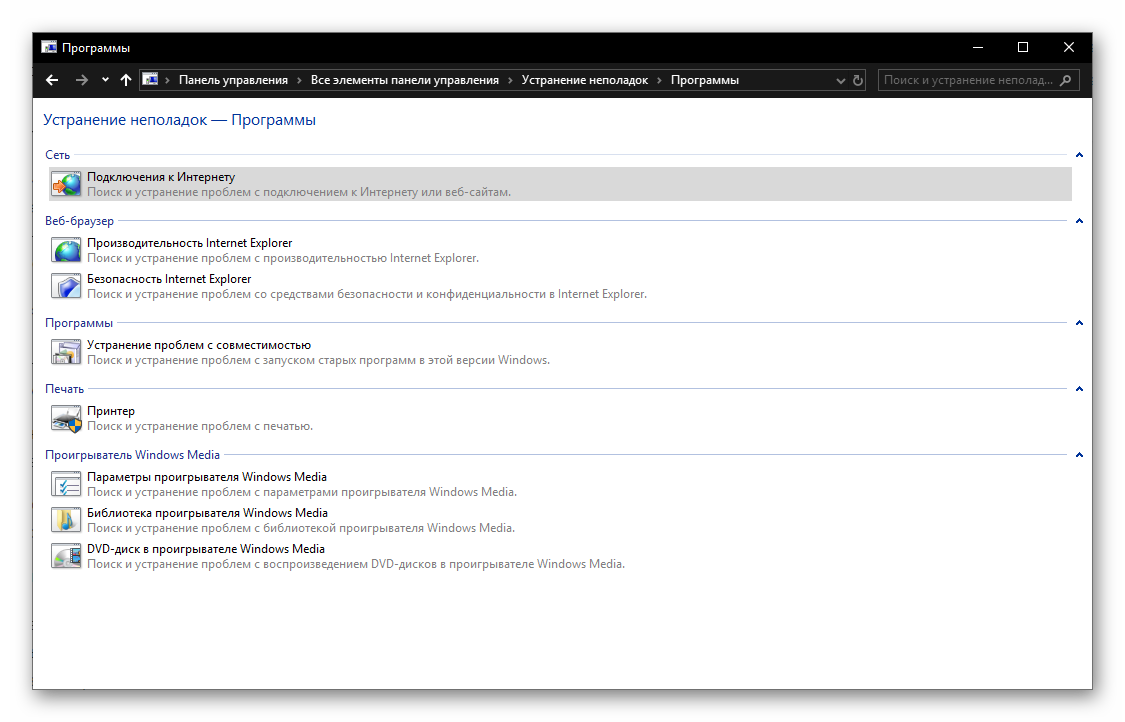This screenshot has width=1125, height=722.
Task: Click the Windows Media Player settings icon
Action: [x=66, y=484]
